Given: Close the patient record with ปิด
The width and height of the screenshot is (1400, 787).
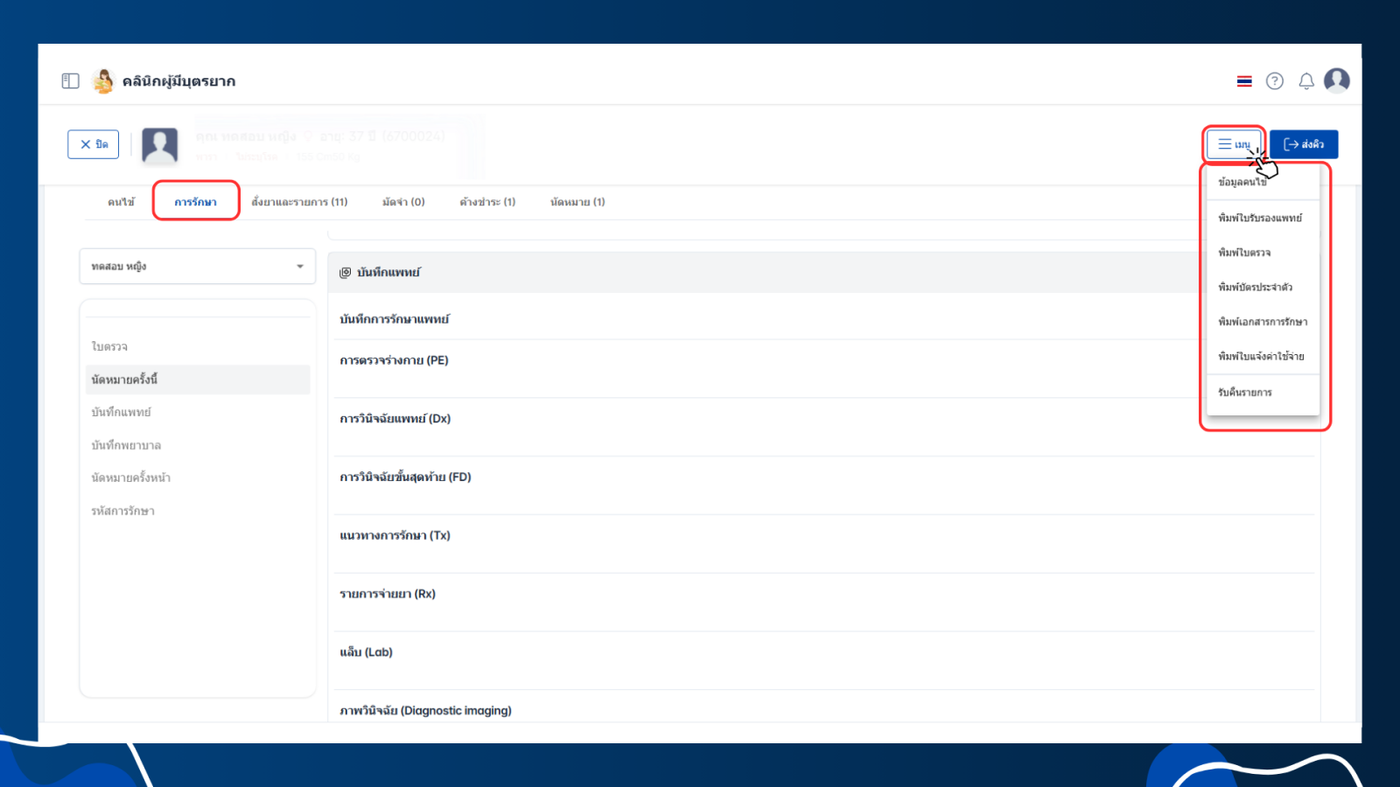Looking at the screenshot, I should tap(94, 145).
